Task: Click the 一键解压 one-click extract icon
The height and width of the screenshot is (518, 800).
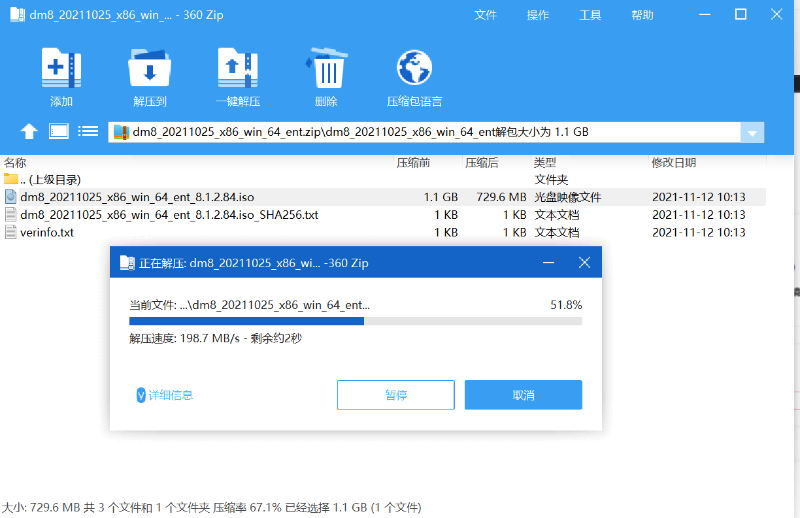Action: (237, 68)
